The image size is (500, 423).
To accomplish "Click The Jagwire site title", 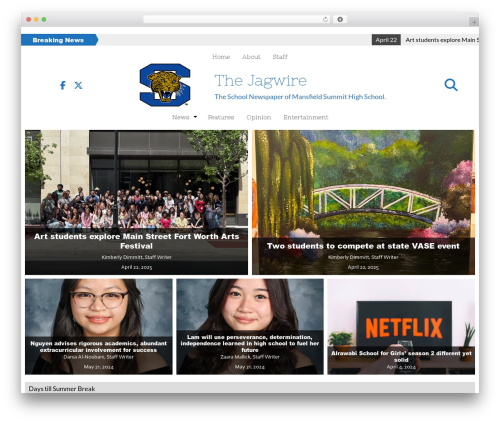I will click(260, 81).
